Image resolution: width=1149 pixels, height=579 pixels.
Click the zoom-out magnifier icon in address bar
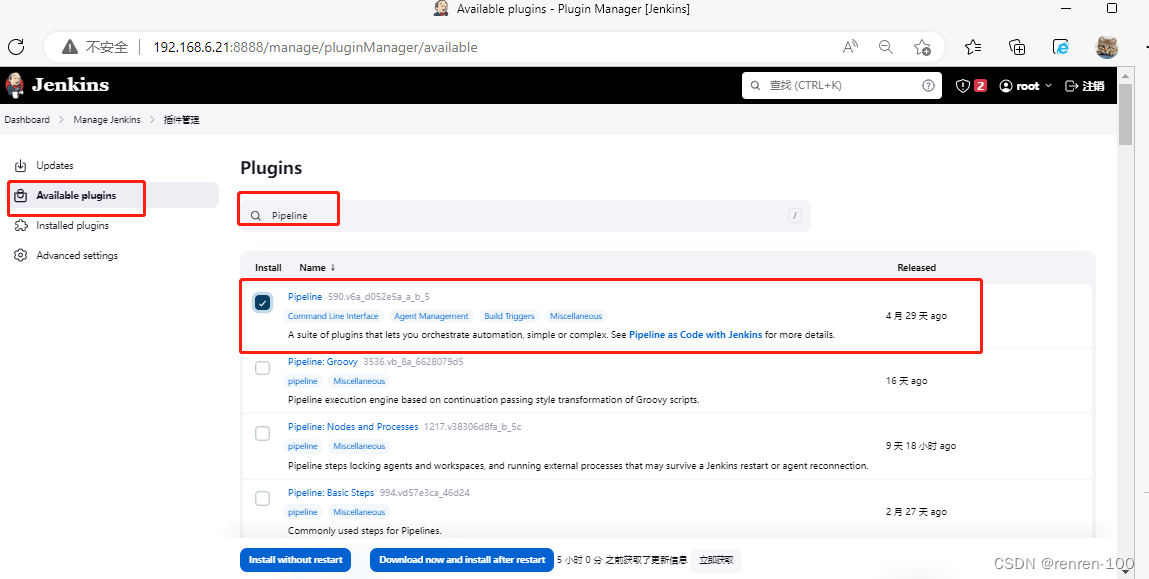[886, 47]
